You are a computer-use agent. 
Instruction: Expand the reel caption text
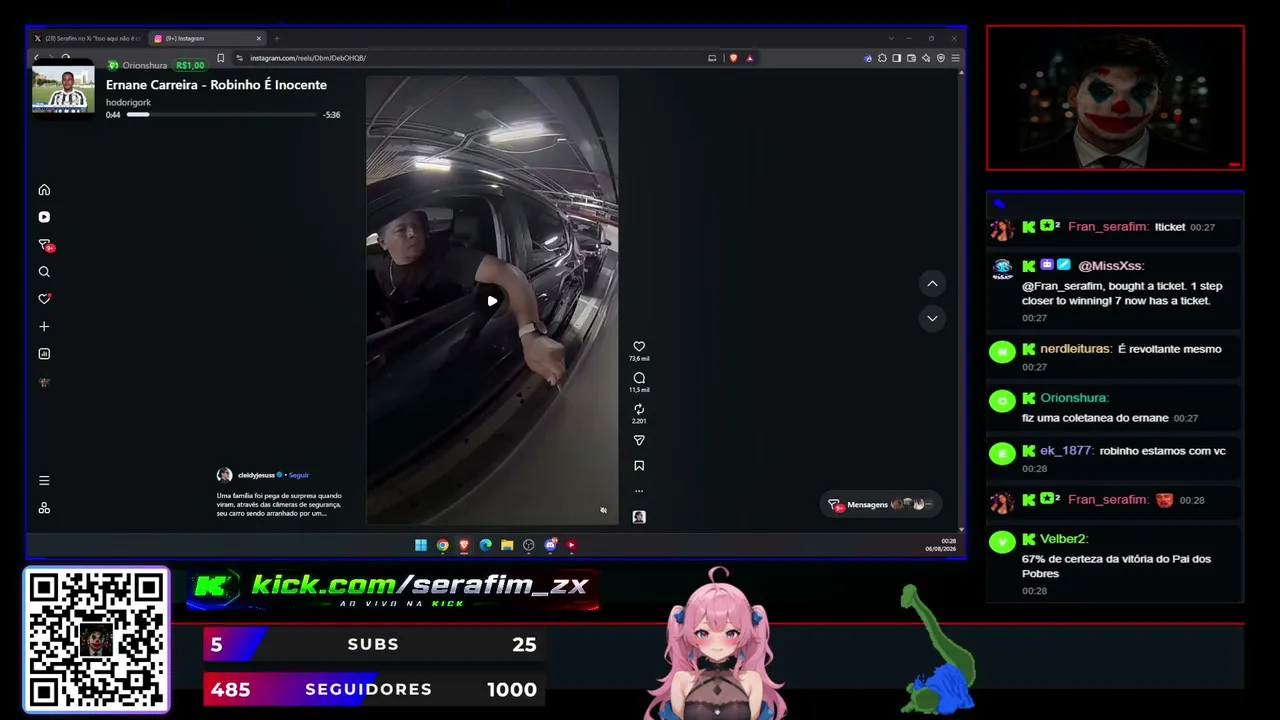[279, 504]
